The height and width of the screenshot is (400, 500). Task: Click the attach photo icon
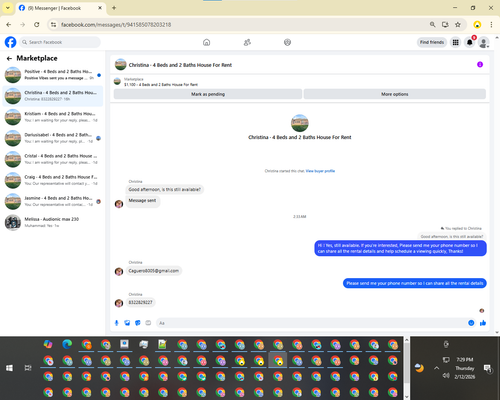[127, 323]
